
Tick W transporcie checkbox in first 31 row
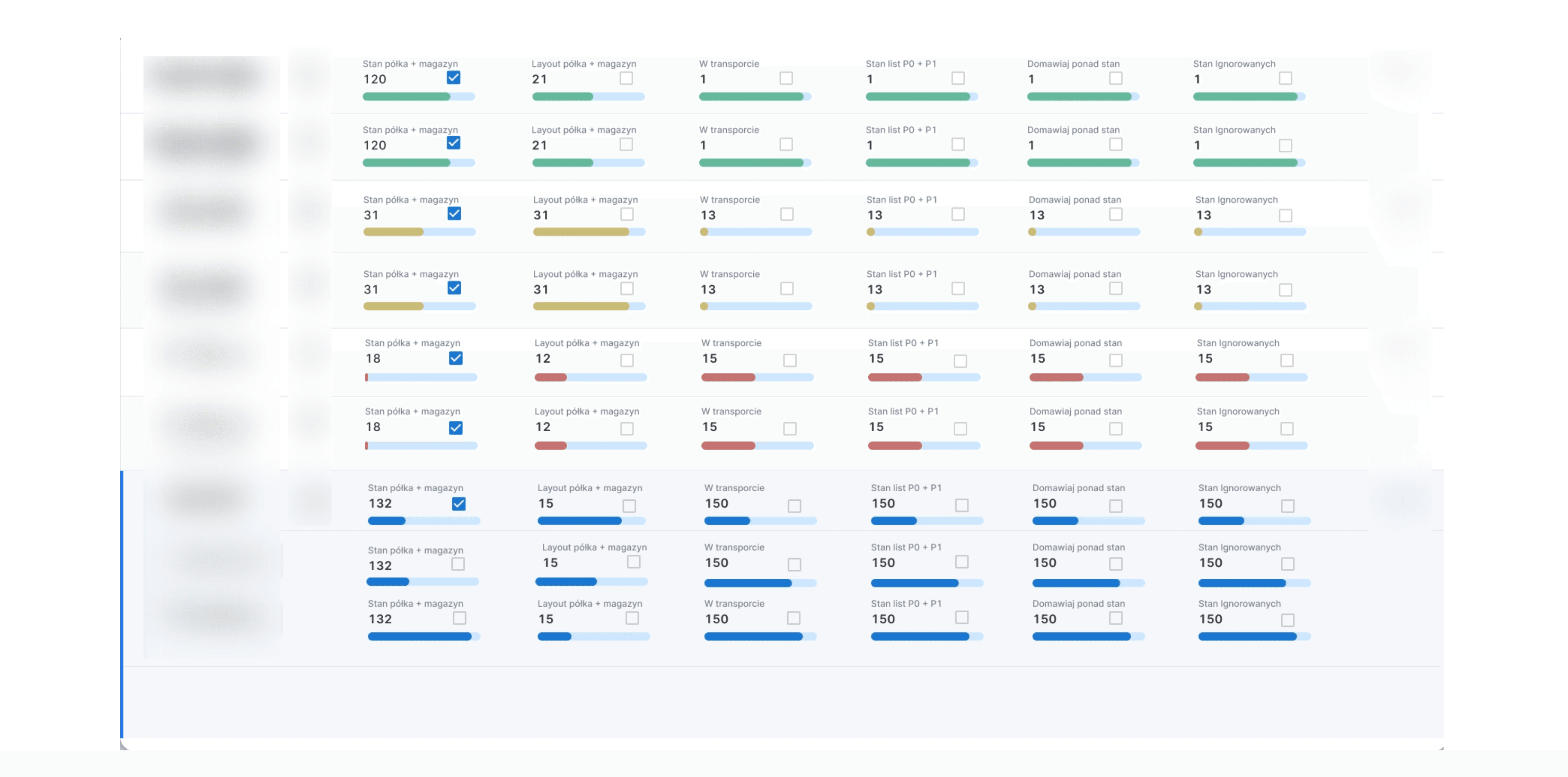tap(787, 214)
